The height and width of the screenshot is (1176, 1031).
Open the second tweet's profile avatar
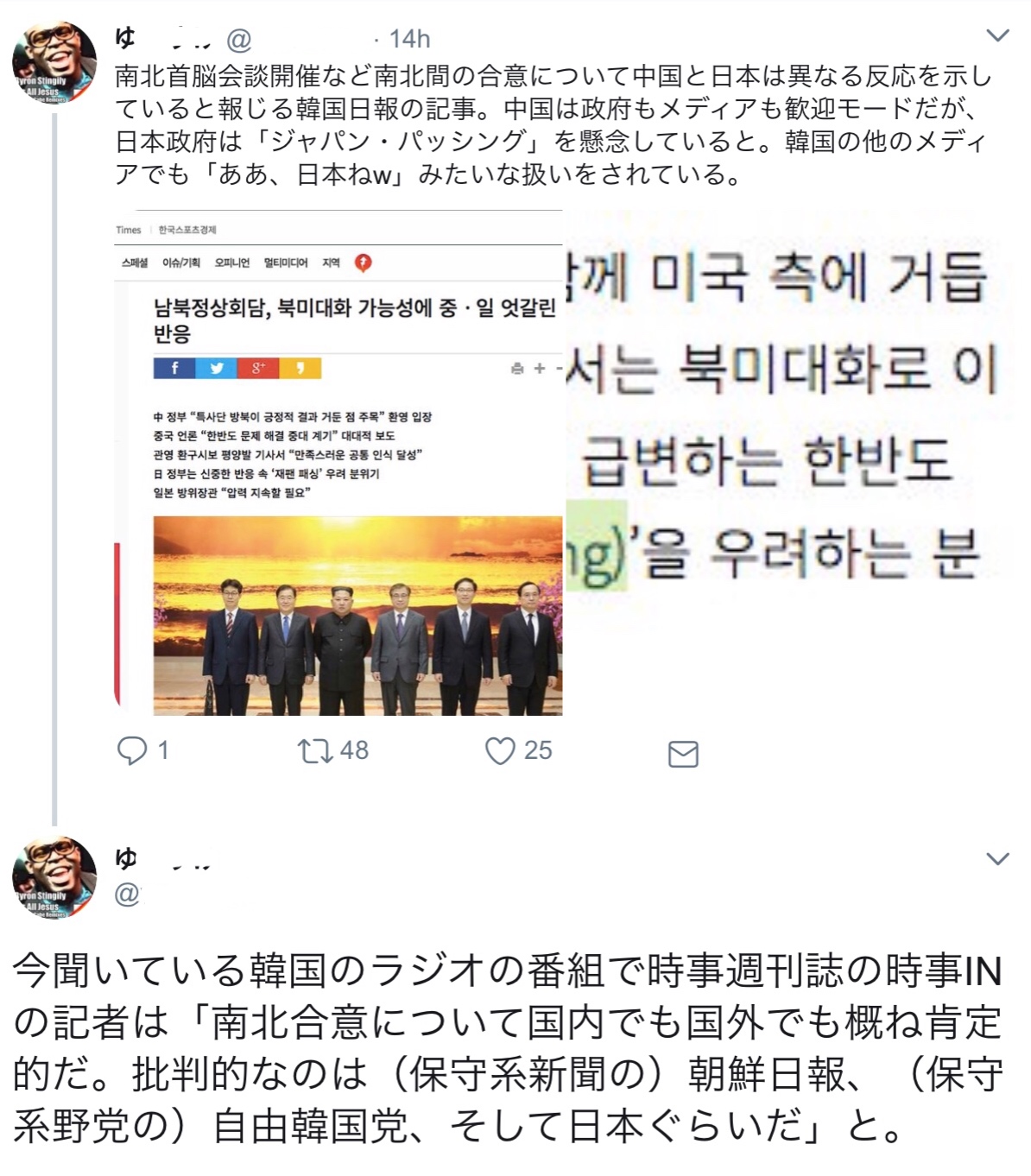coord(54,877)
